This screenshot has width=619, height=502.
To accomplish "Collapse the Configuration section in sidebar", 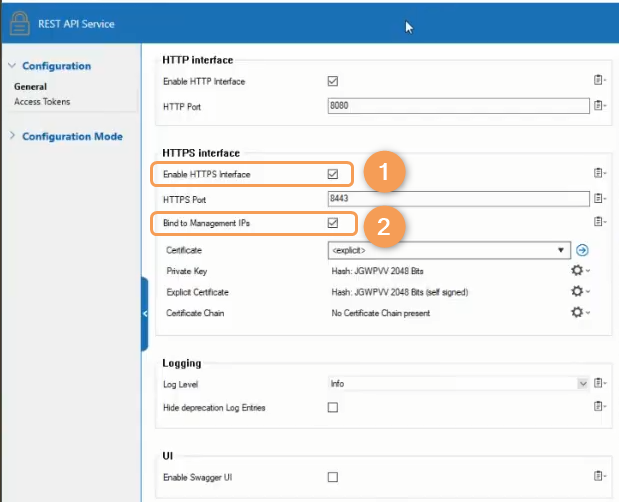I will [x=12, y=66].
